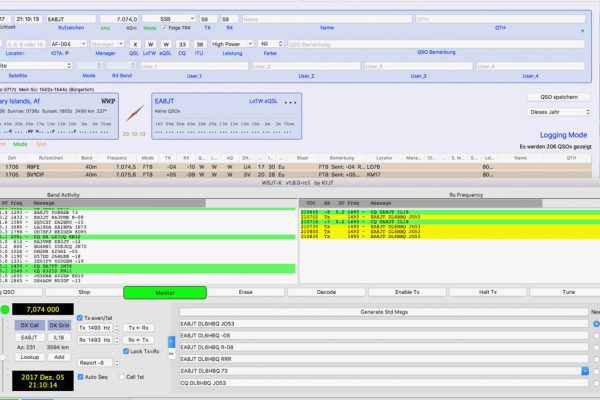This screenshot has height=400, width=600.
Task: Click the IL18 DX grid field
Action: click(x=59, y=338)
